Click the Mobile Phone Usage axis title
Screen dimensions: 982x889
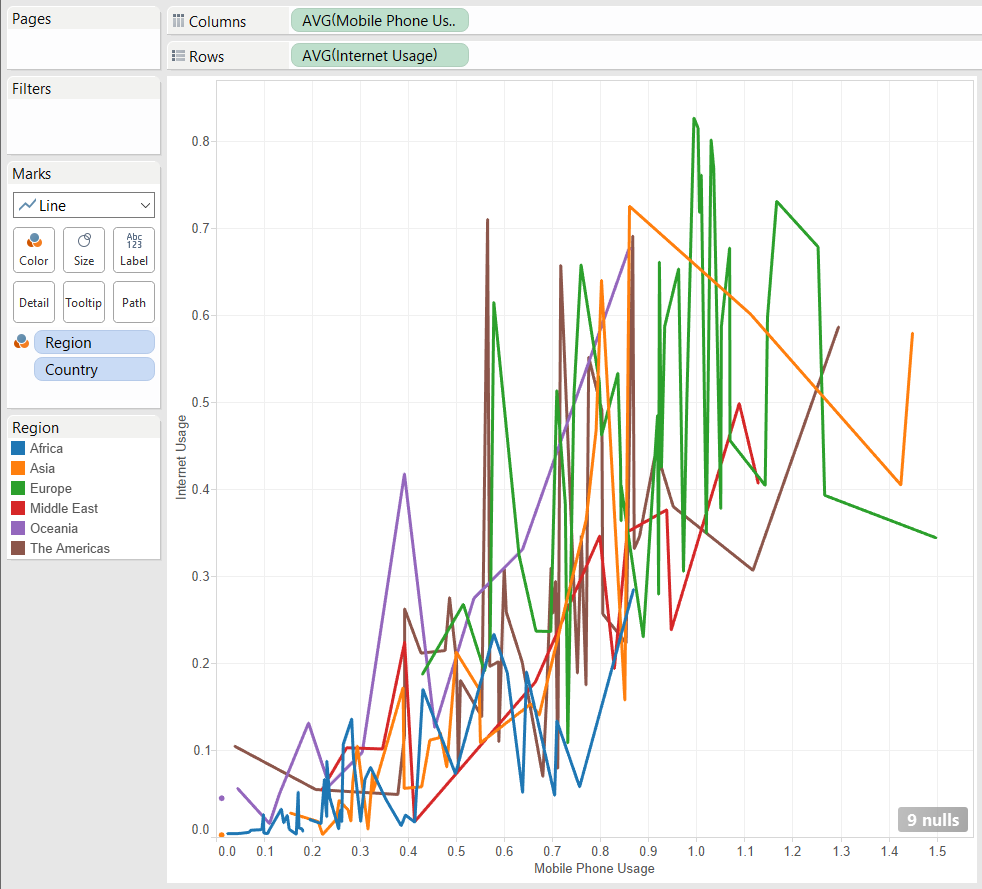click(594, 868)
